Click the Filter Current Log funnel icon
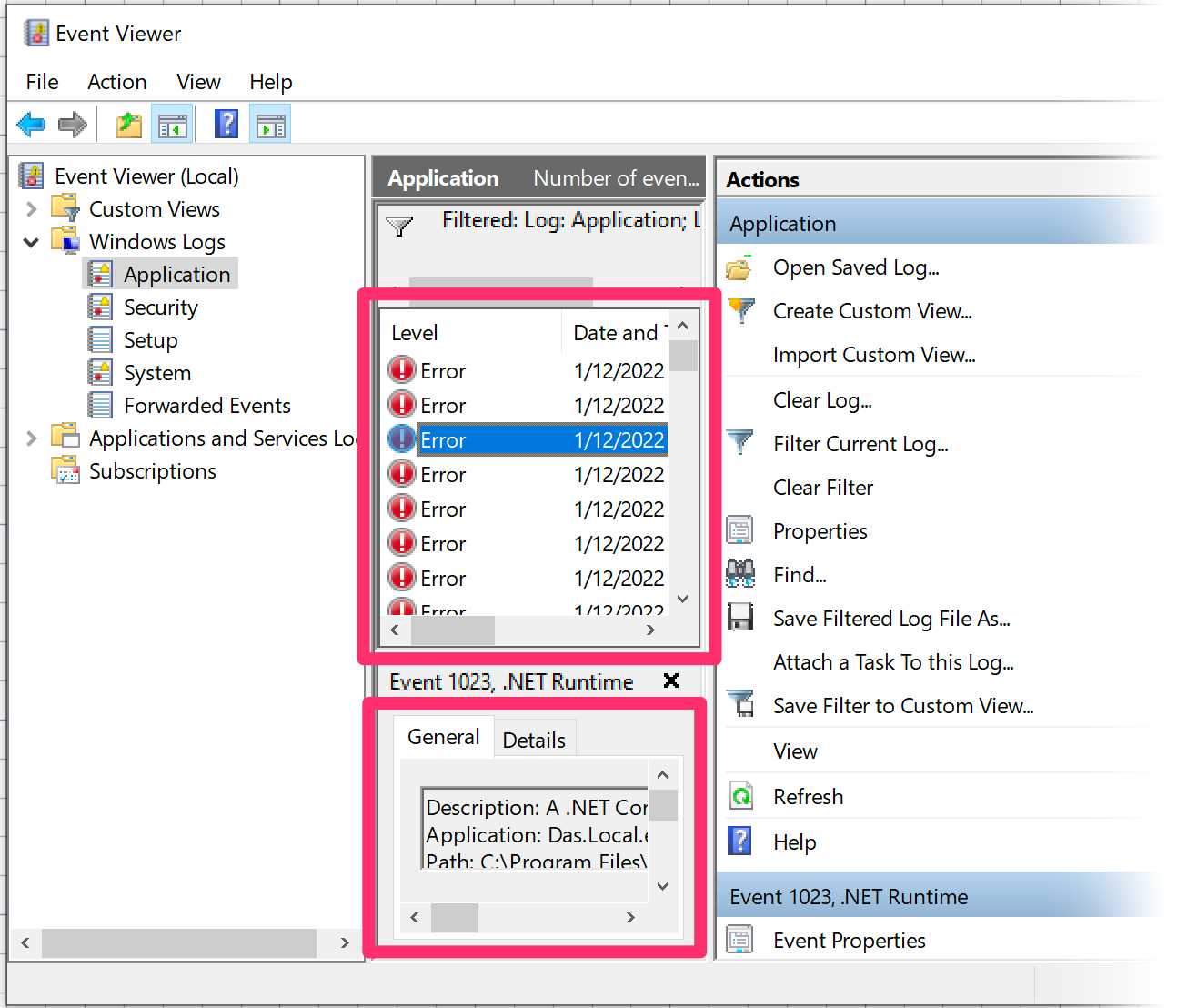This screenshot has width=1177, height=1008. tap(740, 443)
